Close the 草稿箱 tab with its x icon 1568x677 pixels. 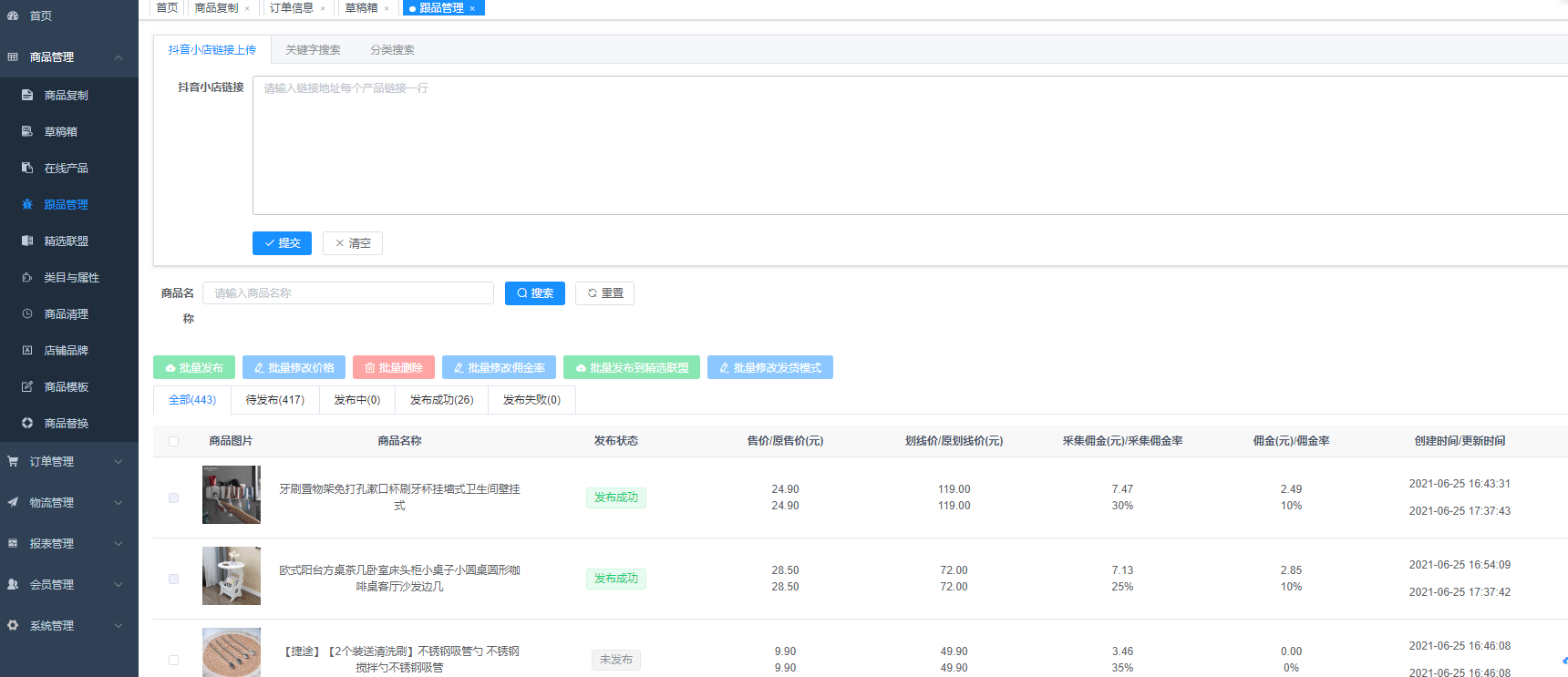(x=387, y=8)
